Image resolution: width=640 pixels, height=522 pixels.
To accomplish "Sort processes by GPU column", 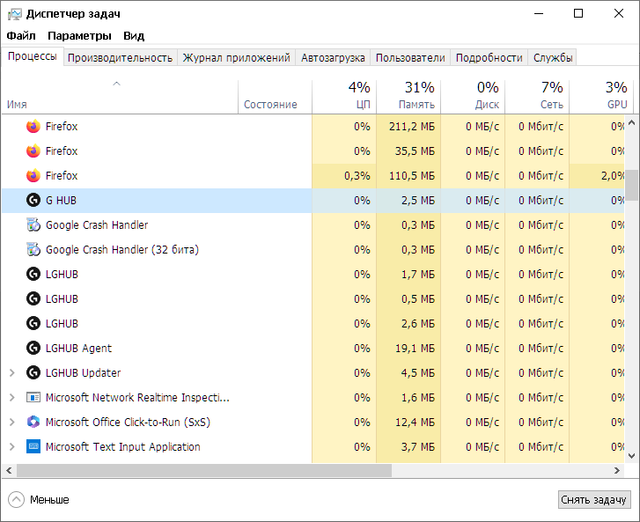I will tap(601, 96).
